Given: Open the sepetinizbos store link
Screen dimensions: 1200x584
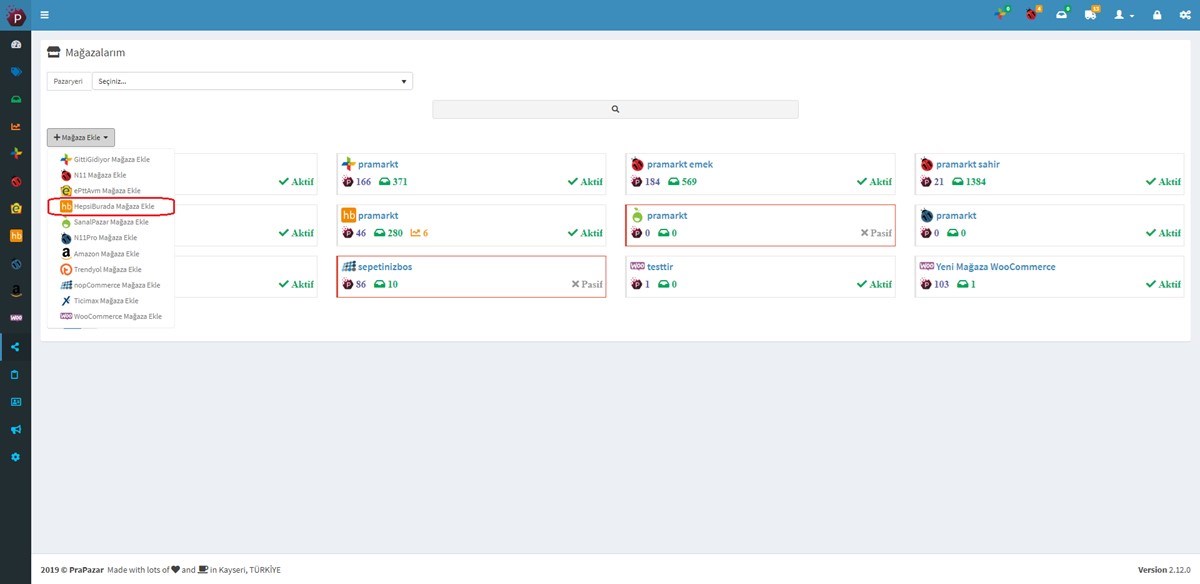Looking at the screenshot, I should [385, 267].
